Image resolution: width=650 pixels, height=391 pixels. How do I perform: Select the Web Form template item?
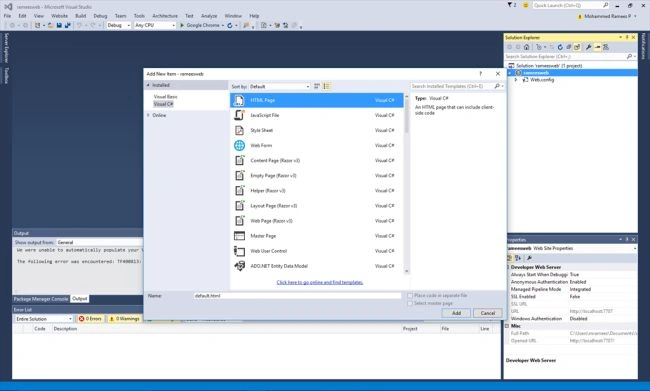pos(316,146)
